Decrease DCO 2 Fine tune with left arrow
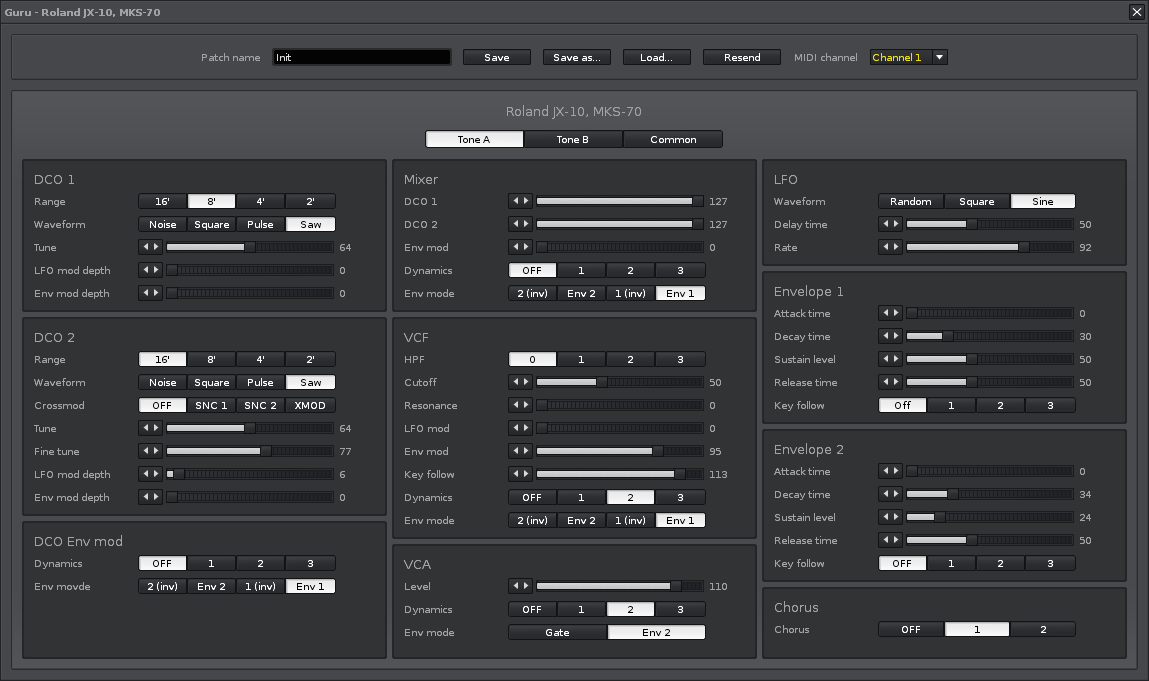 tap(146, 451)
